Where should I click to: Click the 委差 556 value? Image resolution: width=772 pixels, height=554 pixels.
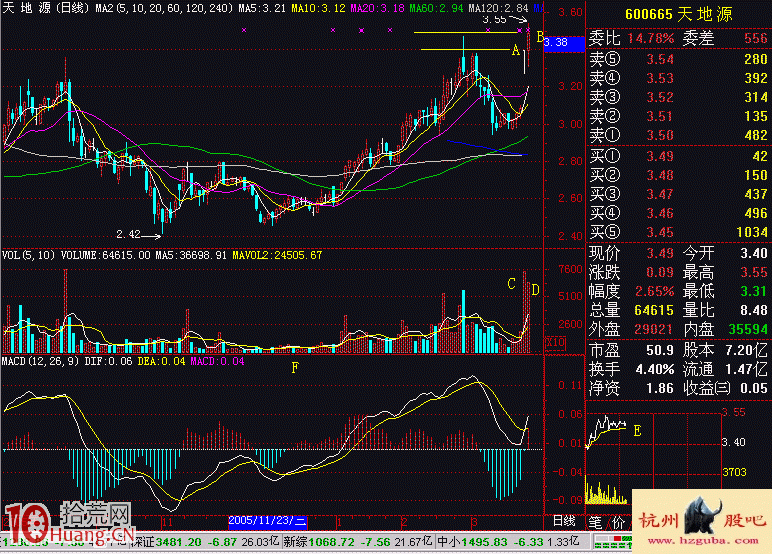[x=755, y=38]
